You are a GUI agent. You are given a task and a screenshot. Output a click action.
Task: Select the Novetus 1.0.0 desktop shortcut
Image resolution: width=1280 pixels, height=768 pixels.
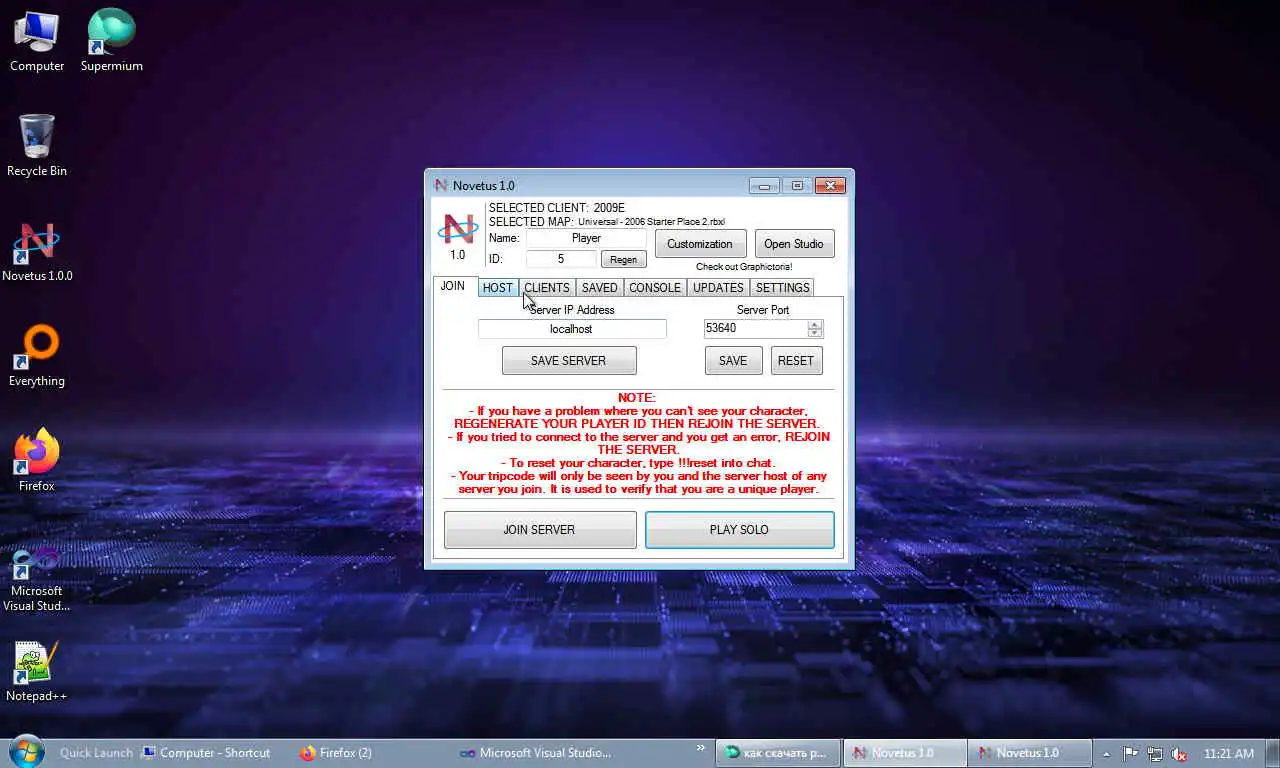point(37,252)
